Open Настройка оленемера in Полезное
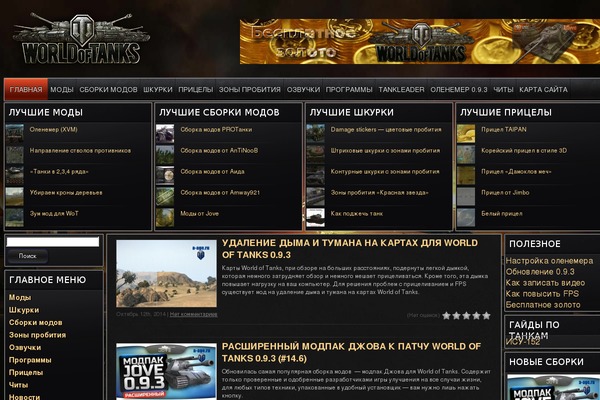Image resolution: width=600 pixels, height=400 pixels. [x=549, y=261]
